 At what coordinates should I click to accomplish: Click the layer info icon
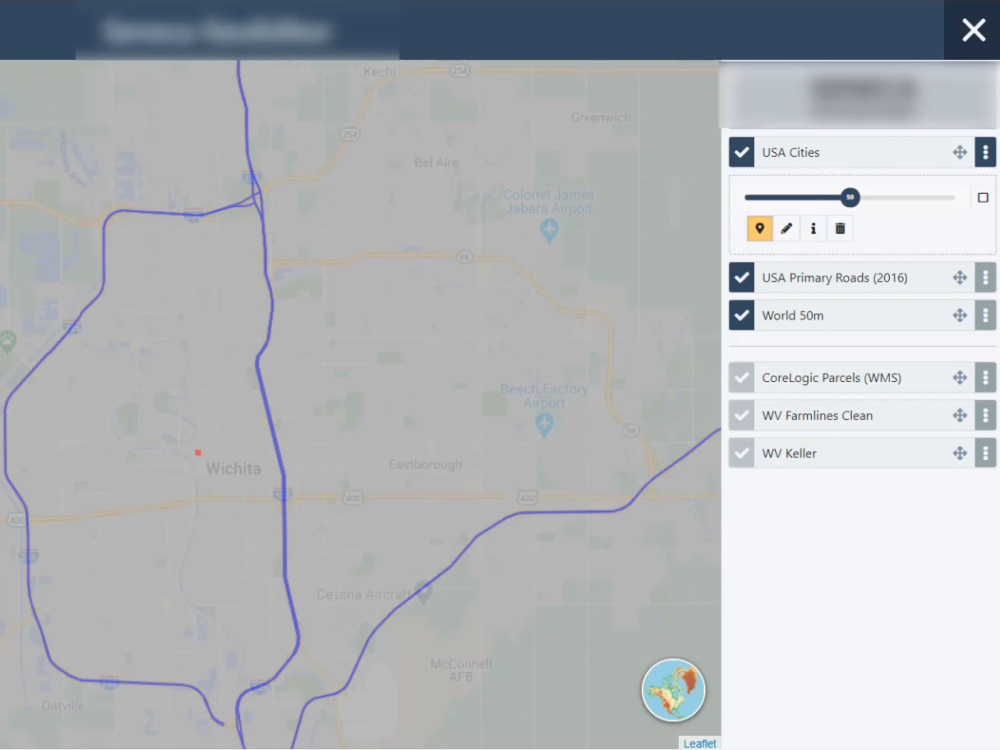(x=813, y=228)
